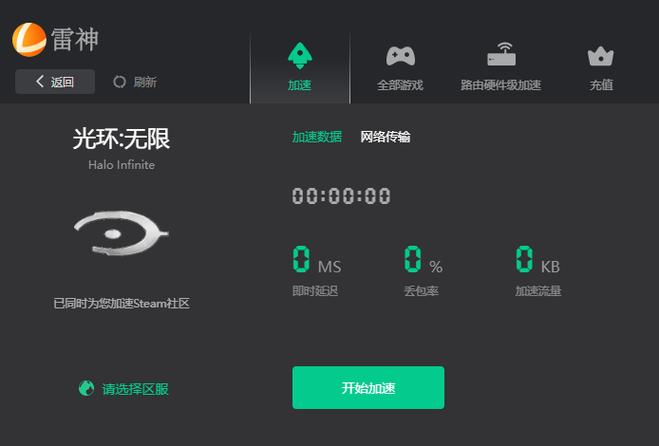Click the Halo Infinite game logo
This screenshot has height=446, width=659.
121,233
